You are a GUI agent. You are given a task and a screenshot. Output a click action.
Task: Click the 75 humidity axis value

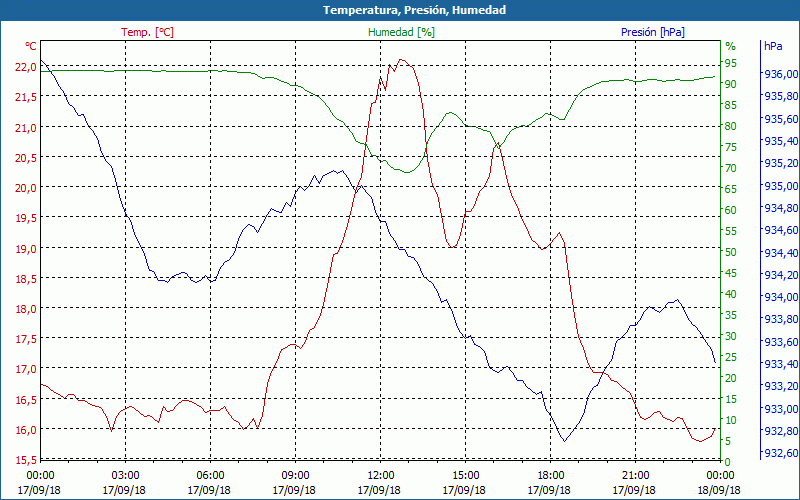click(731, 147)
